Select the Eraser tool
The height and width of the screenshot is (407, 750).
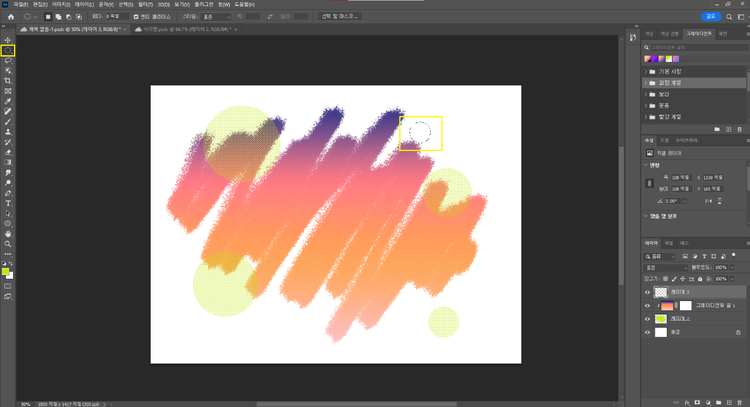click(x=8, y=153)
